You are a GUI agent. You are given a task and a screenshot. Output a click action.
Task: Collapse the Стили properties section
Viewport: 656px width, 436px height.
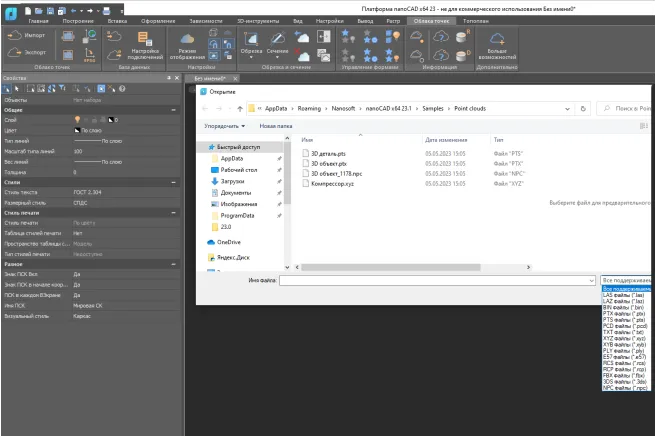coord(174,182)
